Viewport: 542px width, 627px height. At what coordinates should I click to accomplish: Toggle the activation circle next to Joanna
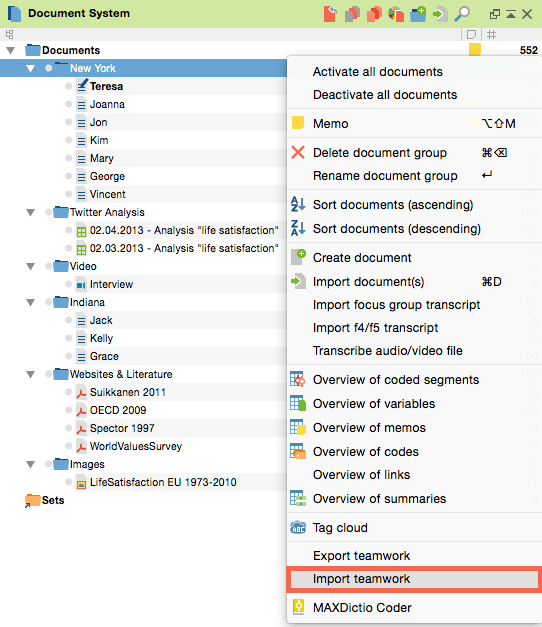(68, 104)
